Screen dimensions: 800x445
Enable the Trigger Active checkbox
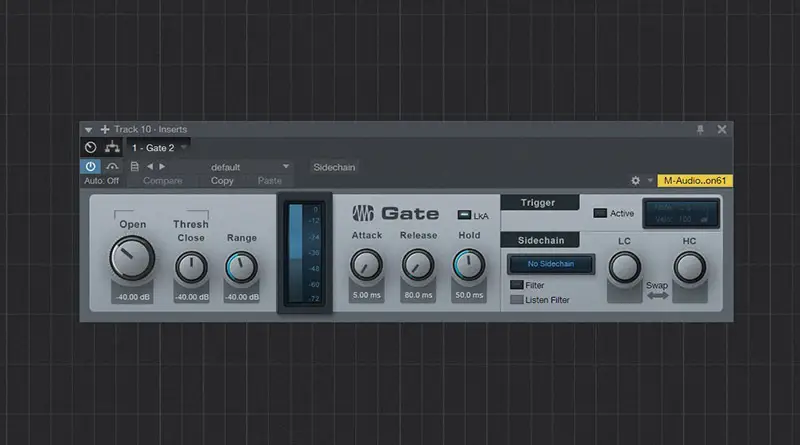click(x=600, y=213)
